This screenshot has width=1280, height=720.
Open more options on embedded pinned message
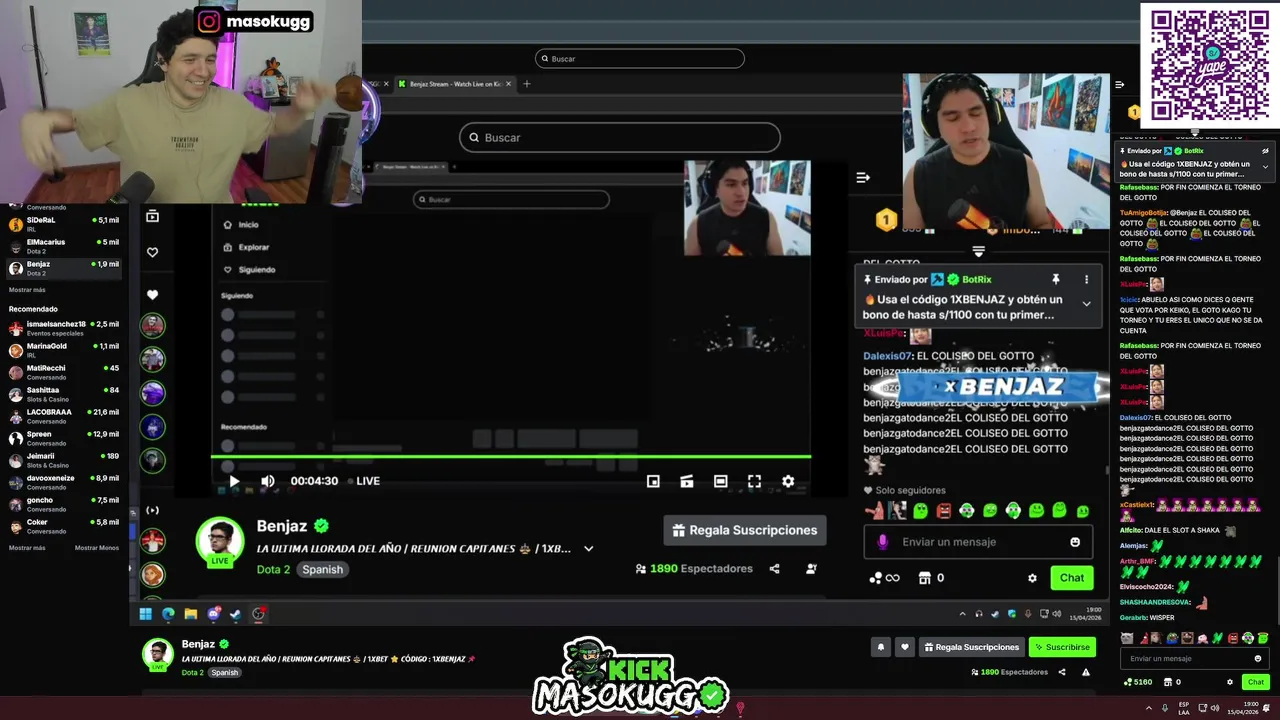[x=1086, y=279]
